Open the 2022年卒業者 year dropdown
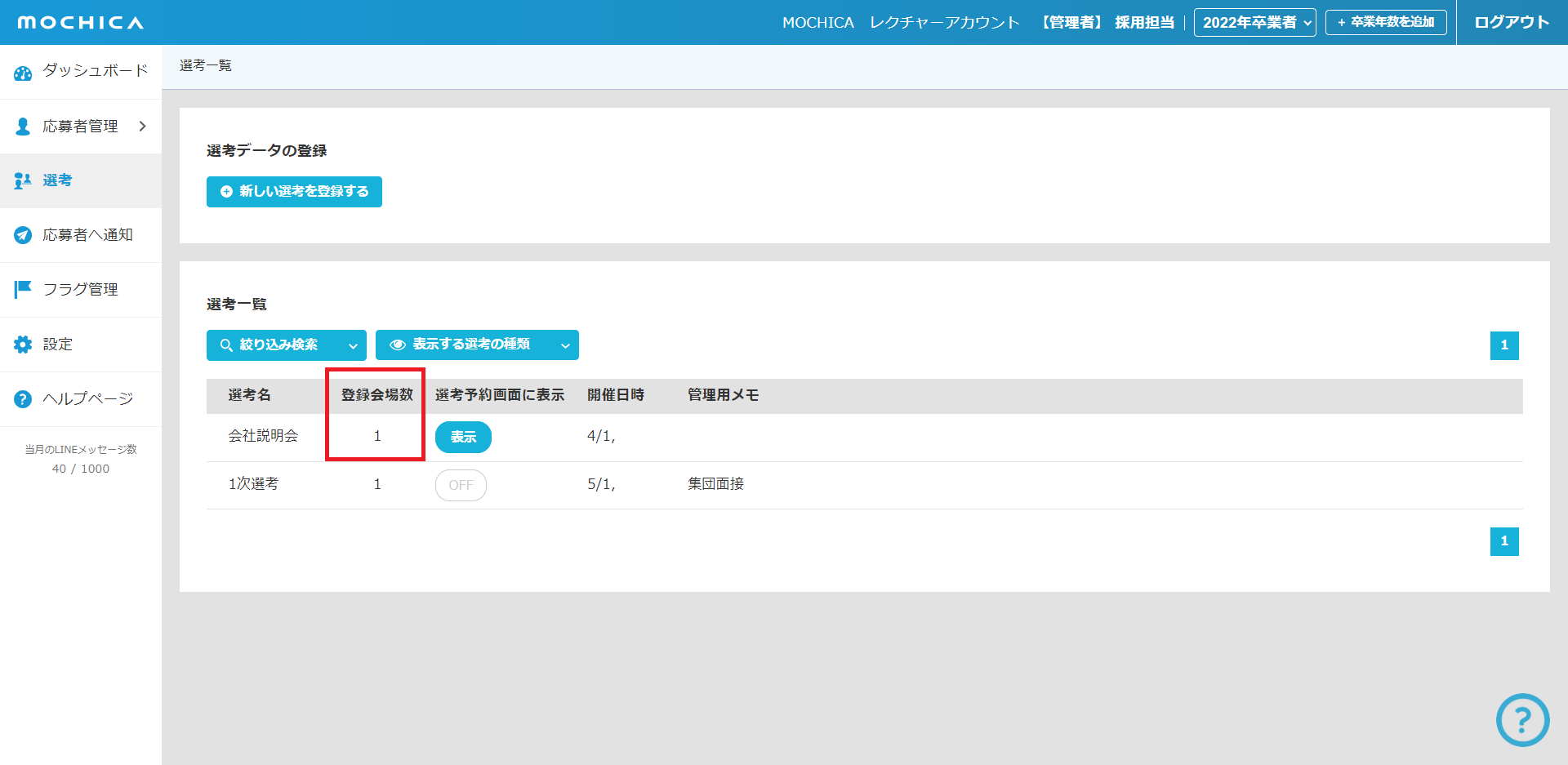This screenshot has width=1568, height=765. tap(1254, 23)
